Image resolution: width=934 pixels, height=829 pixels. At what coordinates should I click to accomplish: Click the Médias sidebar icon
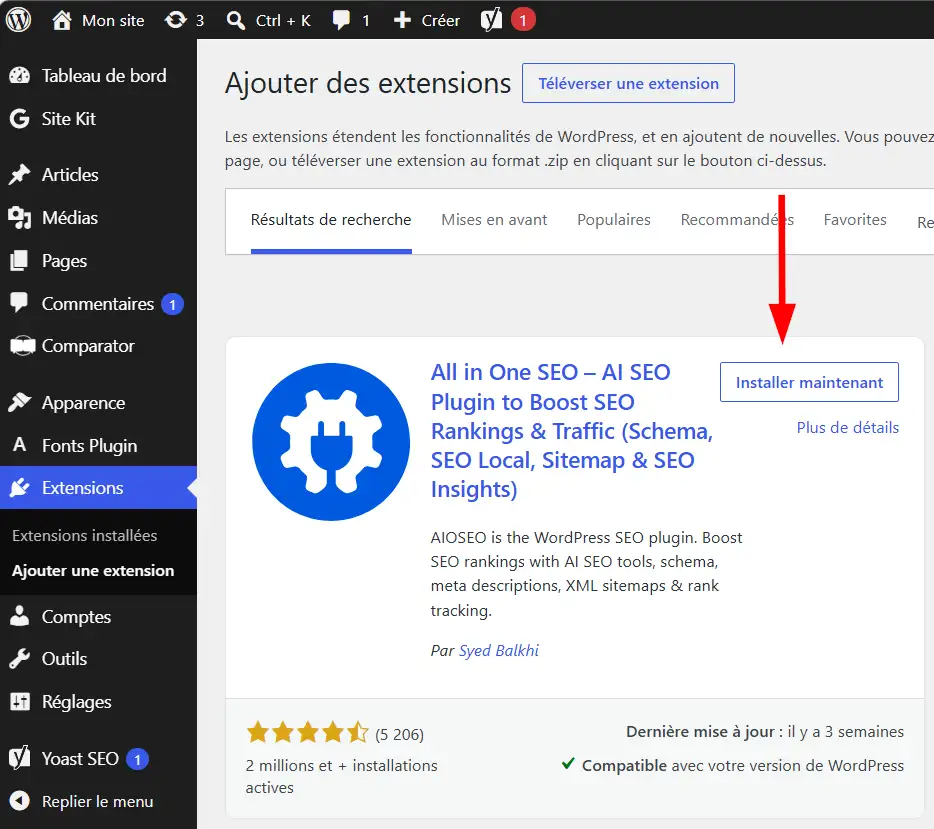[20, 218]
